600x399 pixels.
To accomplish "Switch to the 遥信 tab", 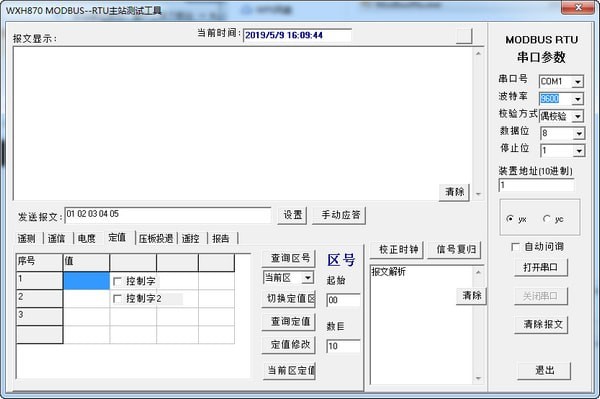I will [x=56, y=239].
